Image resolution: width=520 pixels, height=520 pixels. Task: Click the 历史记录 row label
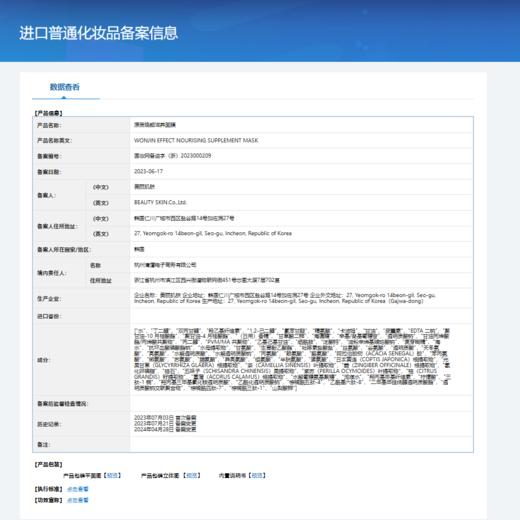click(49, 424)
